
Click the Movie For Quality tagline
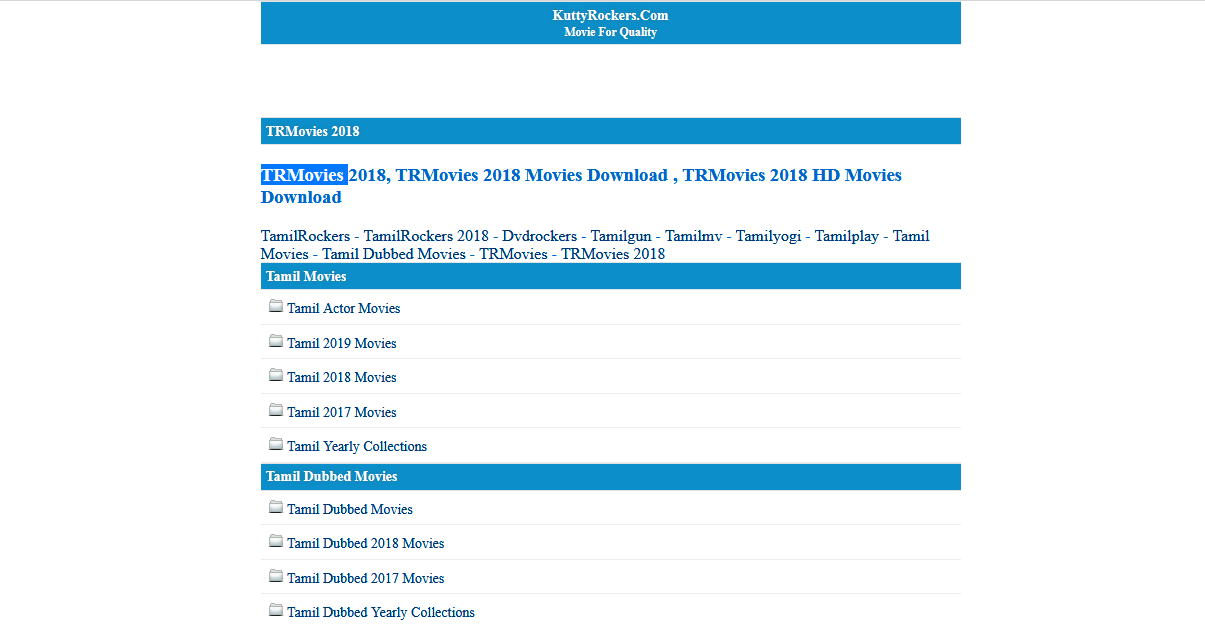[x=610, y=32]
